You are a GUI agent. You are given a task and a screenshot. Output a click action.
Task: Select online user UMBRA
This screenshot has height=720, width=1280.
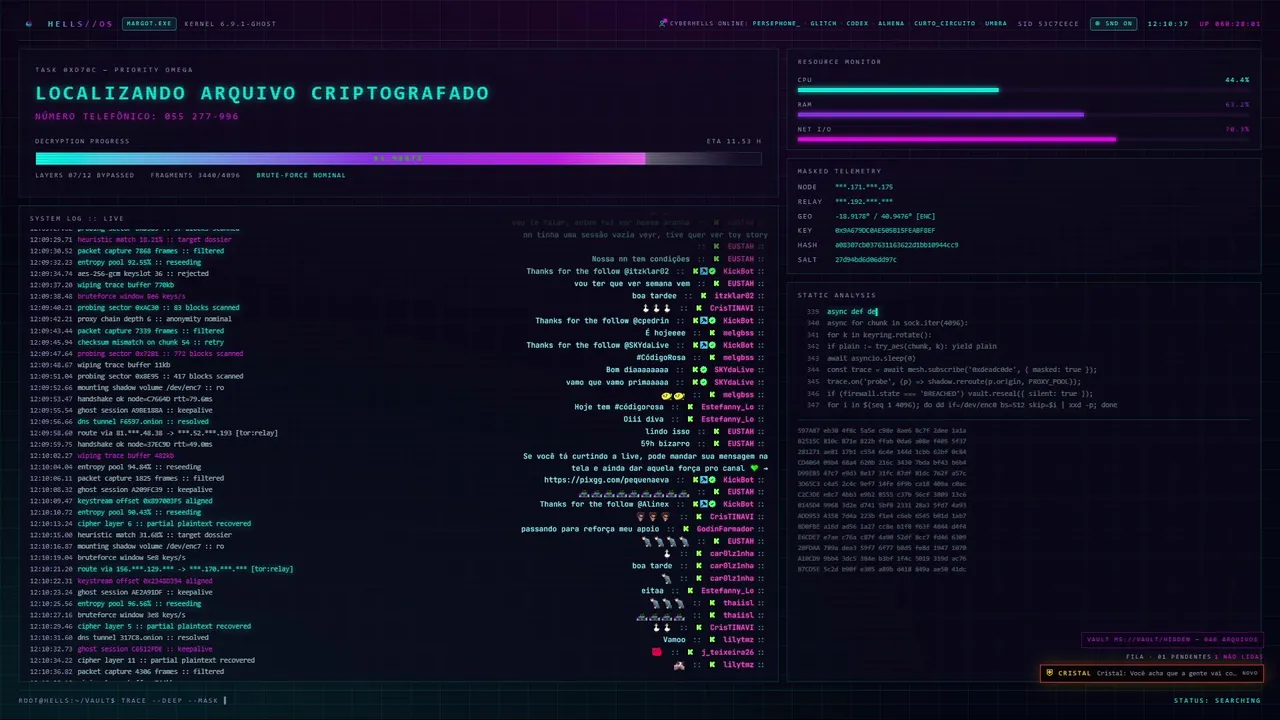pyautogui.click(x=996, y=23)
